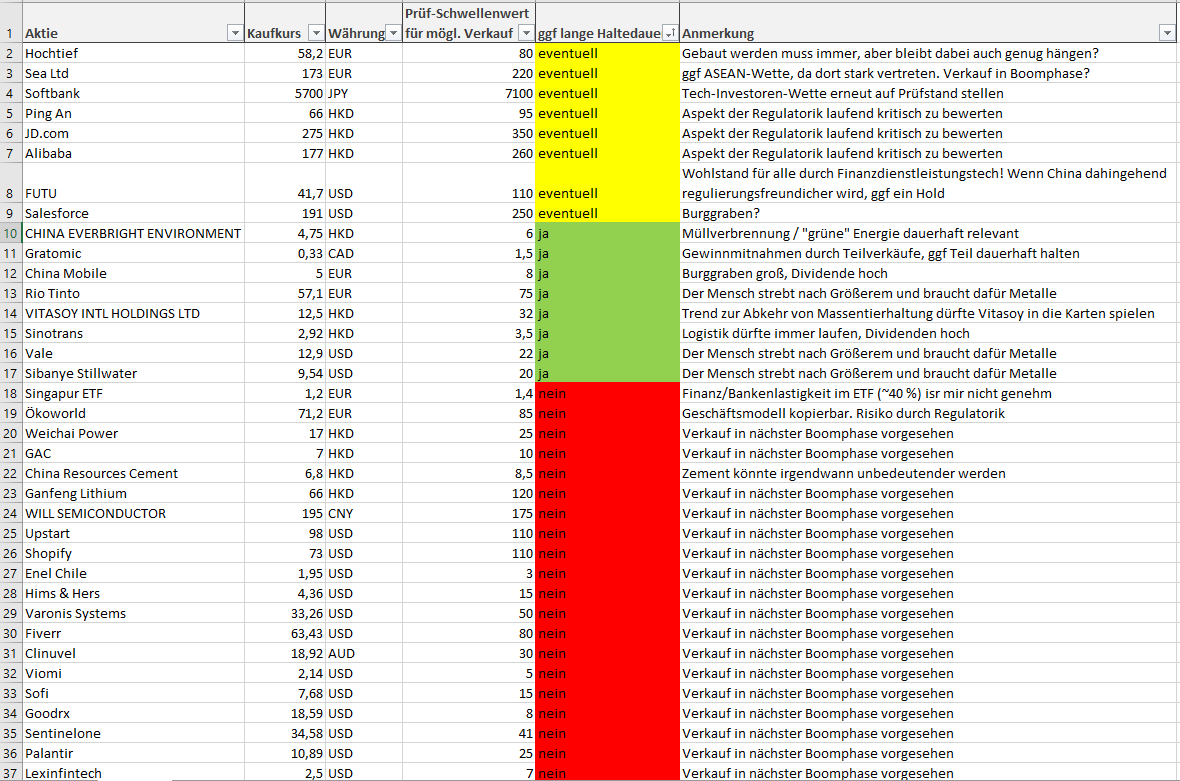
Task: Select the Ping An cell
Action: point(133,114)
